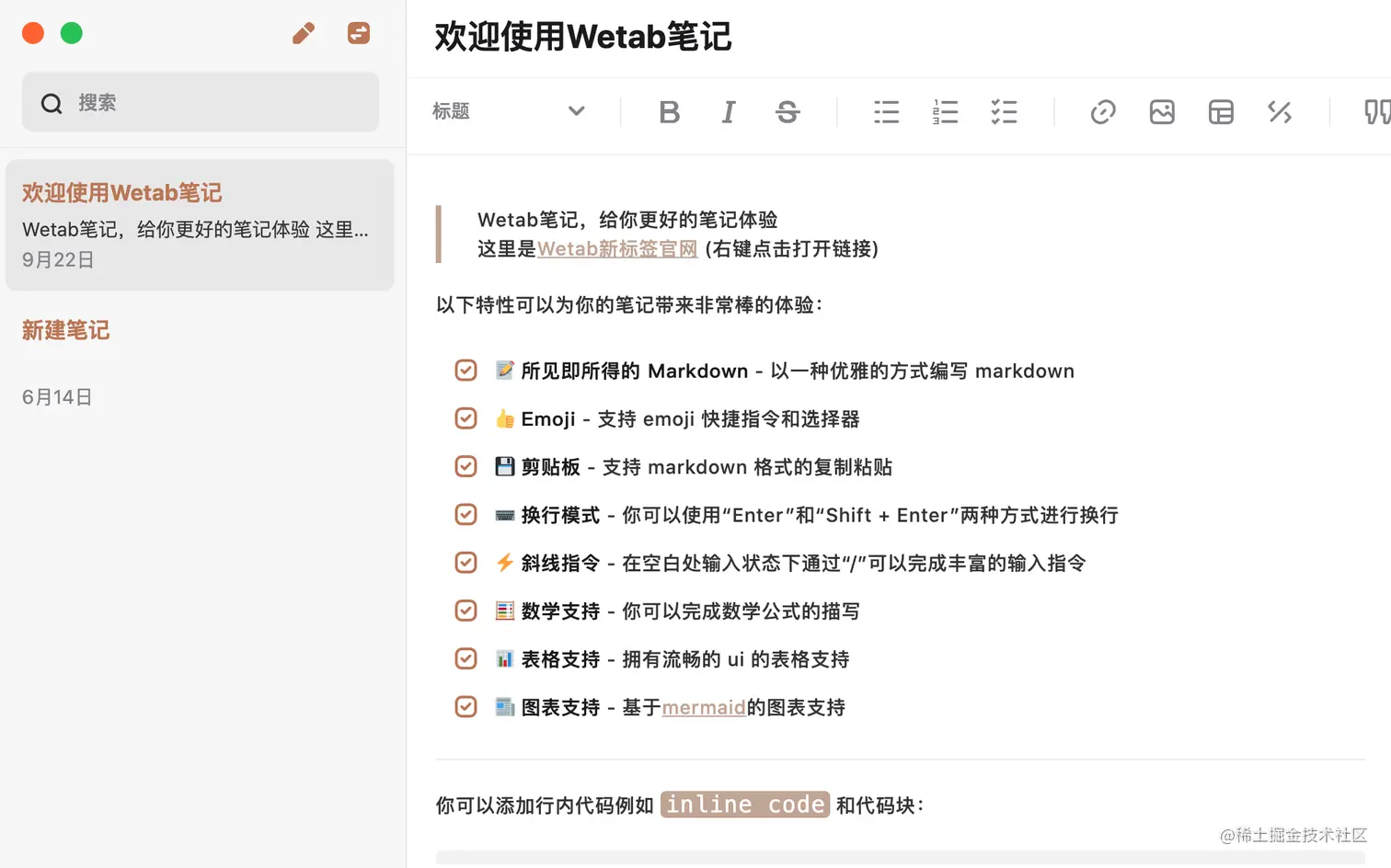1391x868 pixels.
Task: Click the inline code sample
Action: [x=745, y=805]
